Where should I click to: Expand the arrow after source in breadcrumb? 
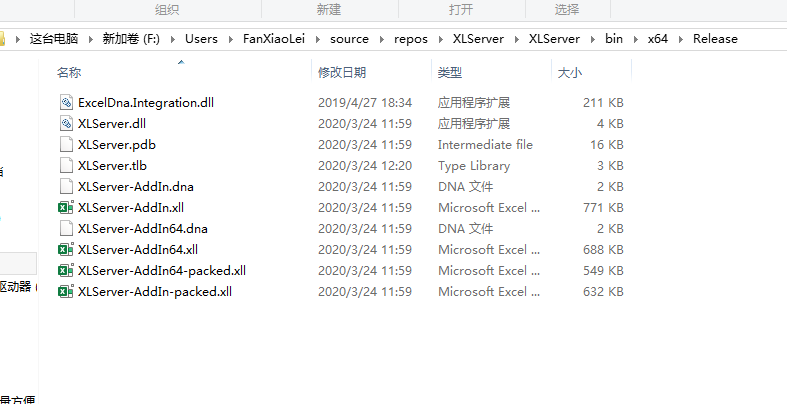pos(381,39)
